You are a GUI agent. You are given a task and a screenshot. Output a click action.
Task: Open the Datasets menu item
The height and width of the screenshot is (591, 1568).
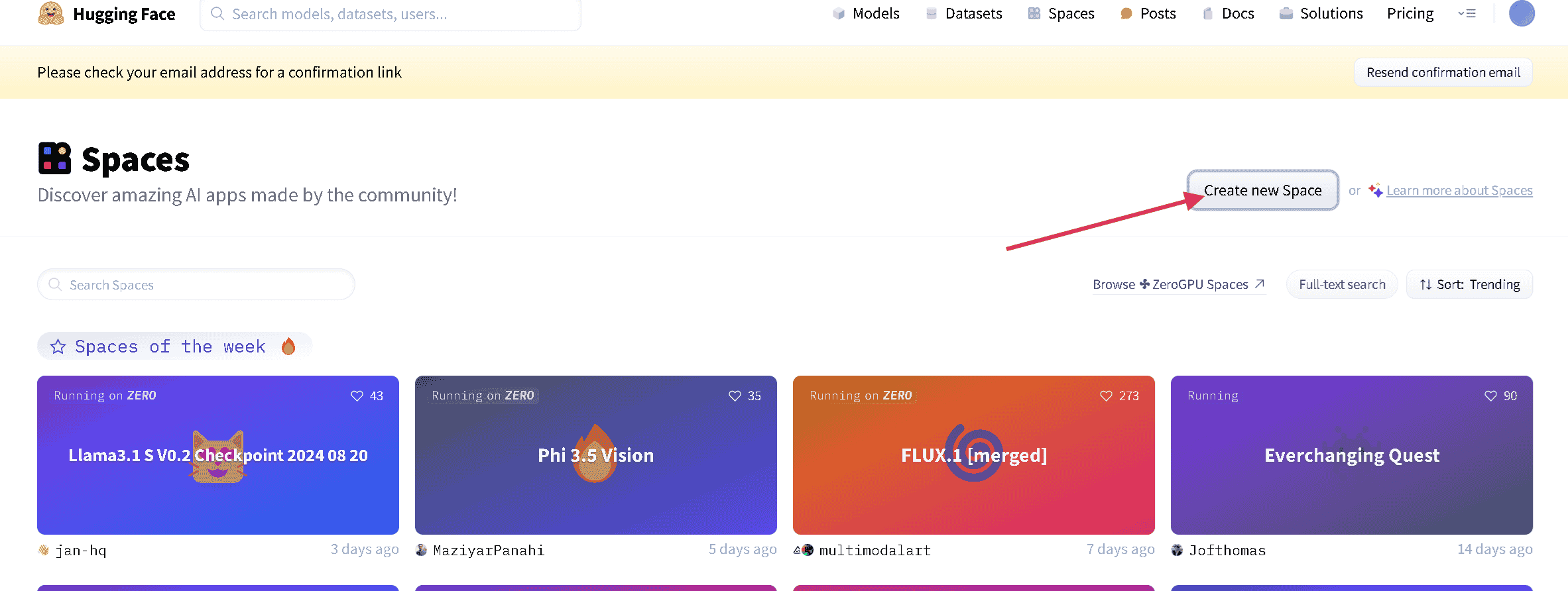click(963, 13)
